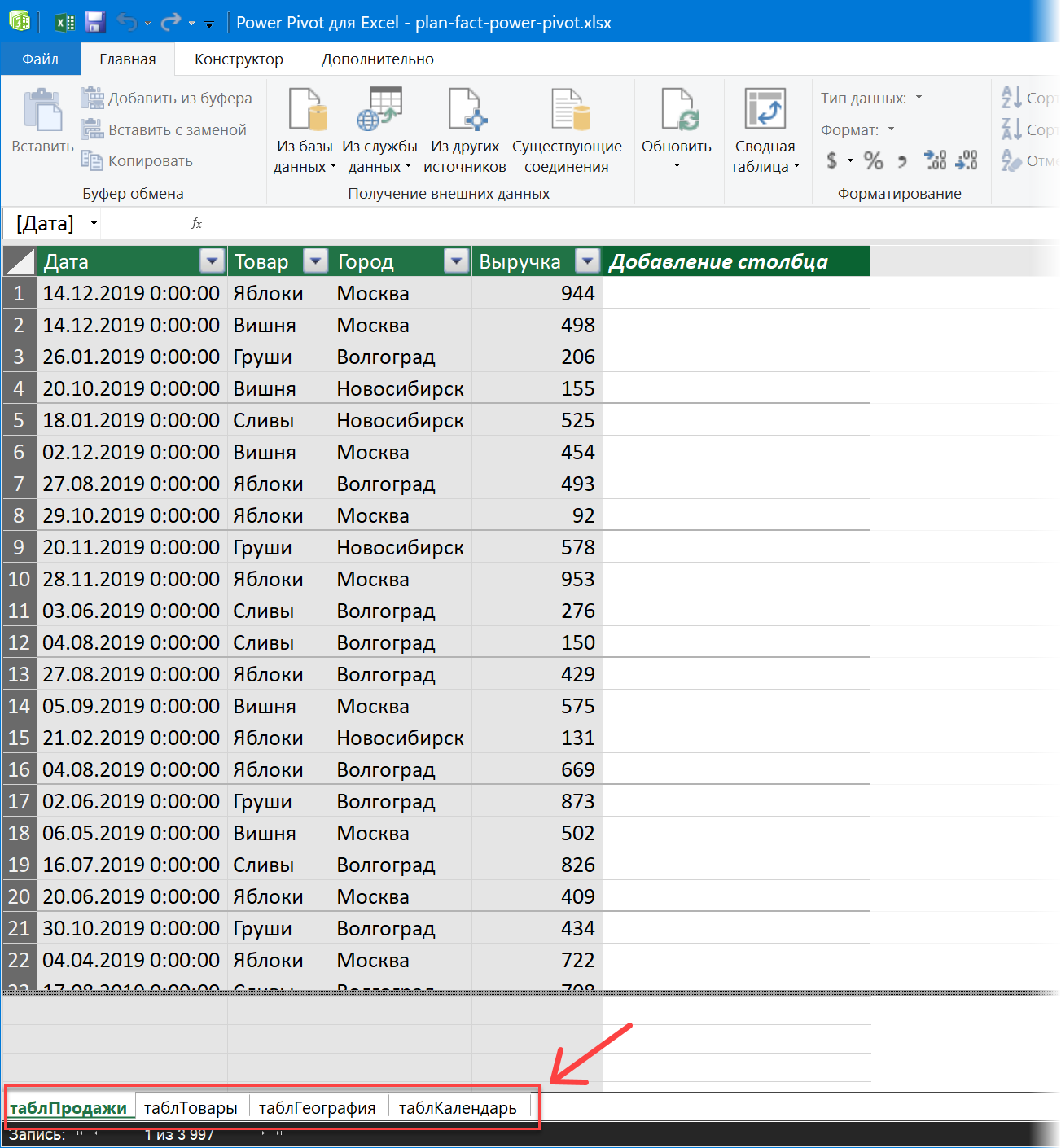Click revenue value 953
The image size is (1061, 1148).
537,579
